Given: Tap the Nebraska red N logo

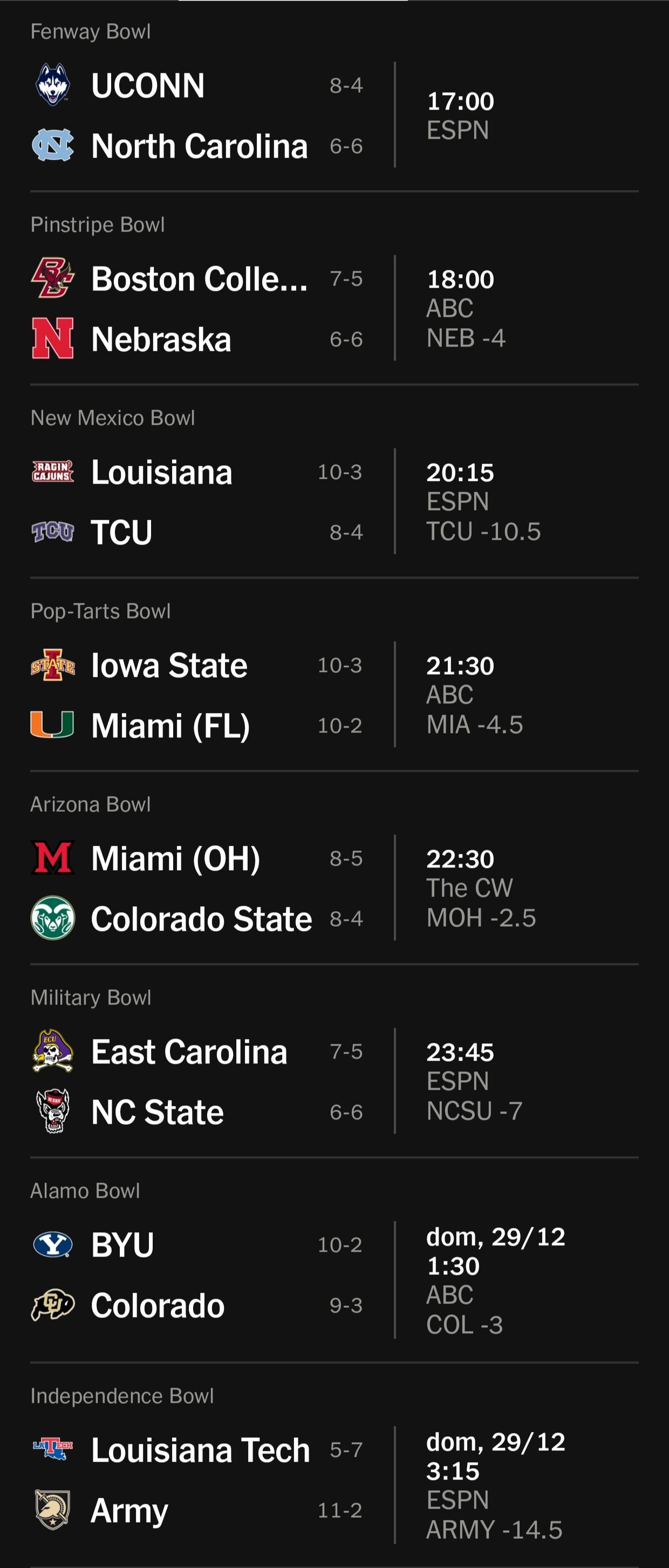Looking at the screenshot, I should coord(53,338).
